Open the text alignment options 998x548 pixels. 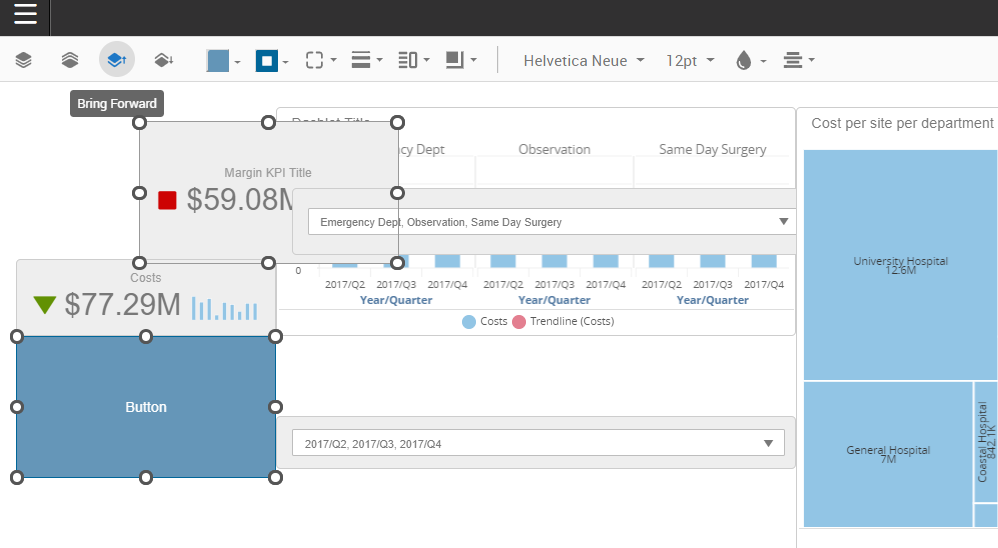[798, 61]
